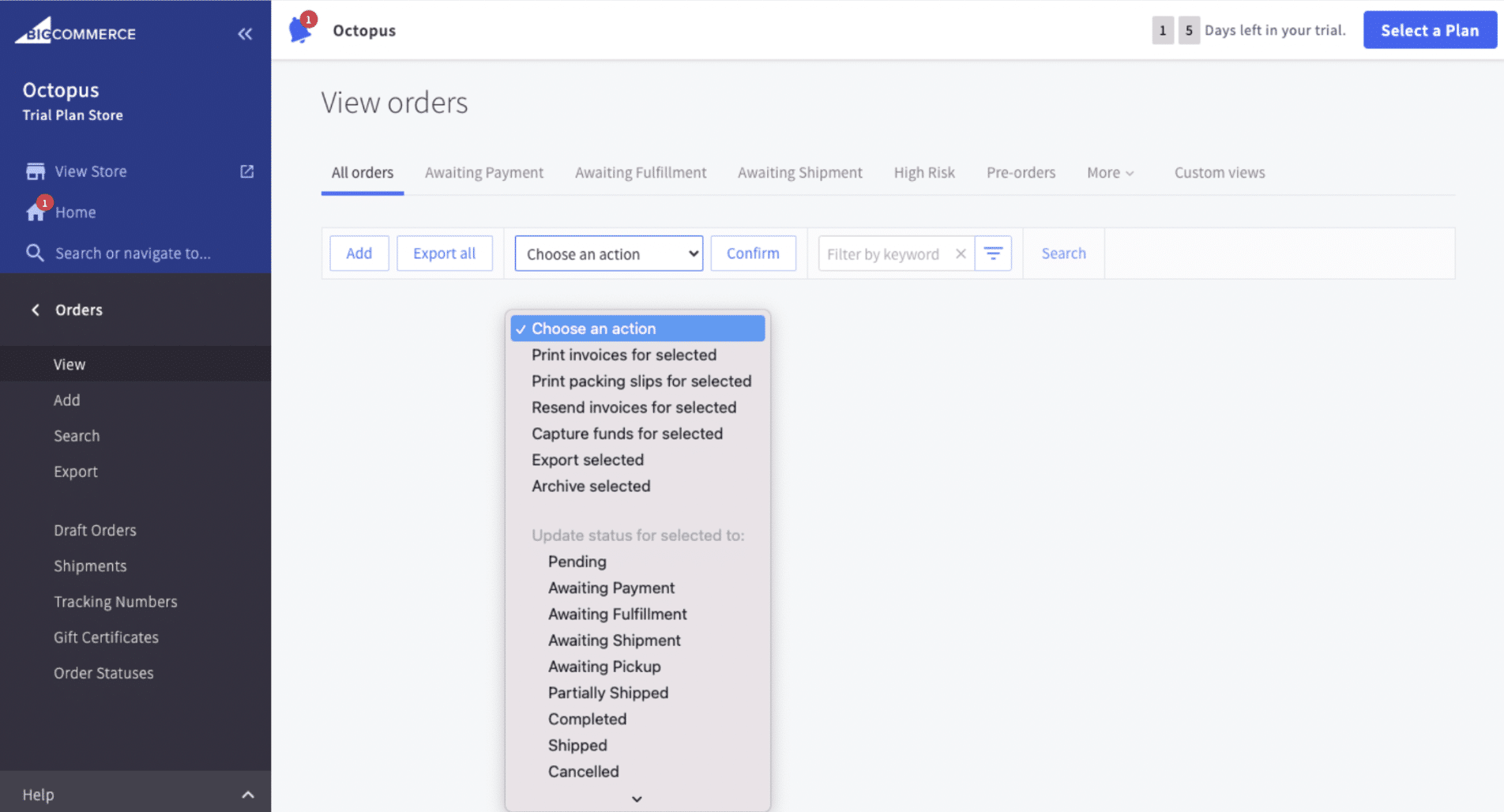Set status to Awaiting Shipment in dropdown
This screenshot has width=1504, height=812.
tap(637, 641)
